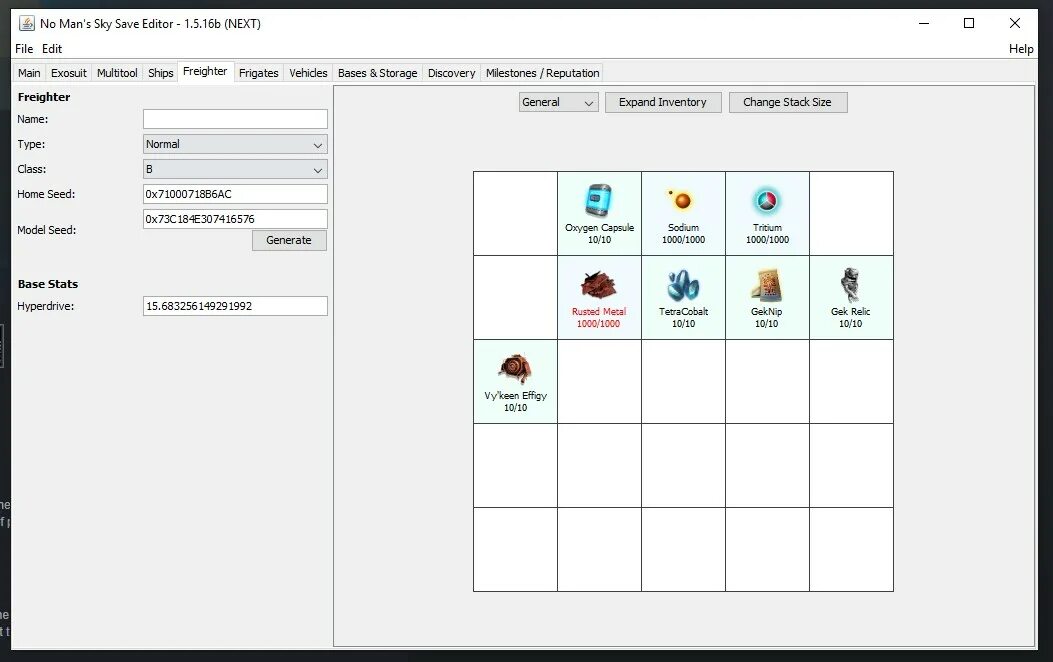This screenshot has width=1053, height=662.
Task: Click the Freighter section heading
Action: [44, 97]
